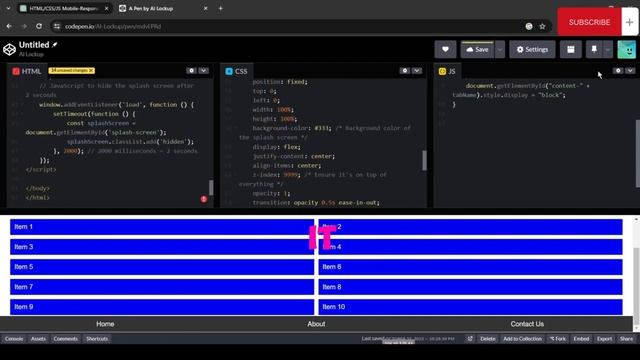The height and width of the screenshot is (360, 640).
Task: Change editor view layout icon
Action: tap(571, 49)
